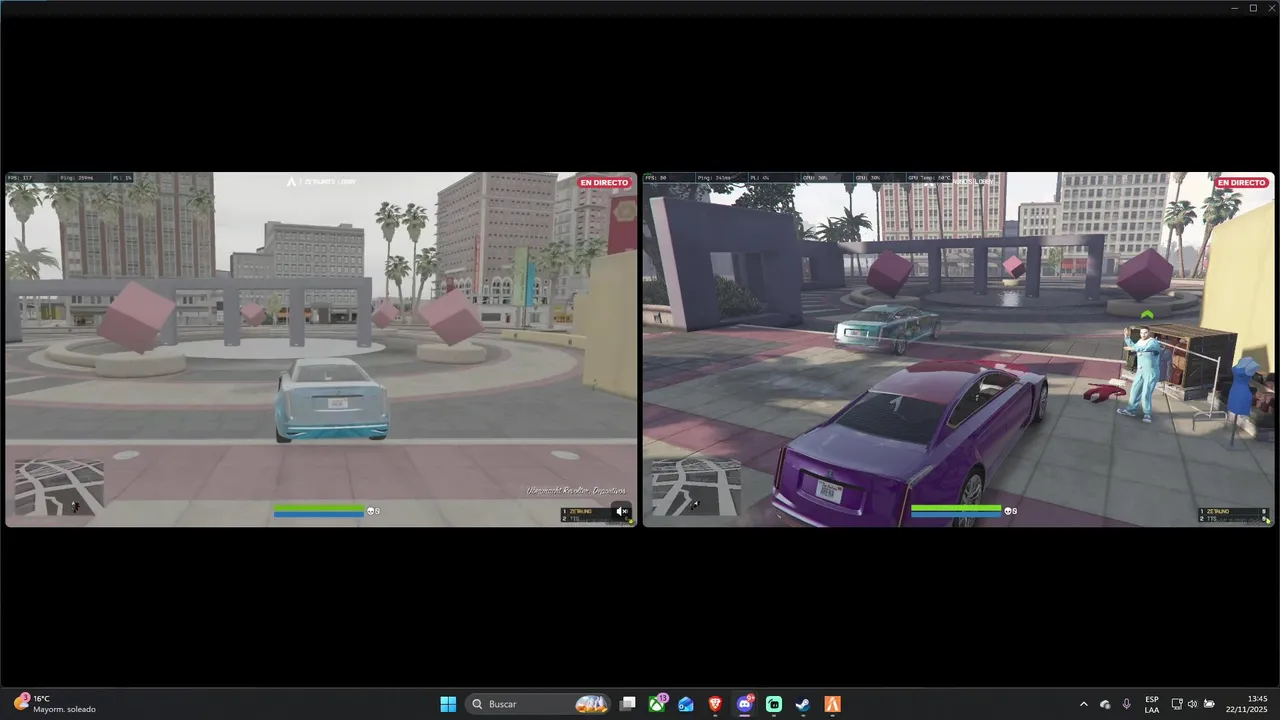Open the Discord app in the taskbar

click(745, 704)
